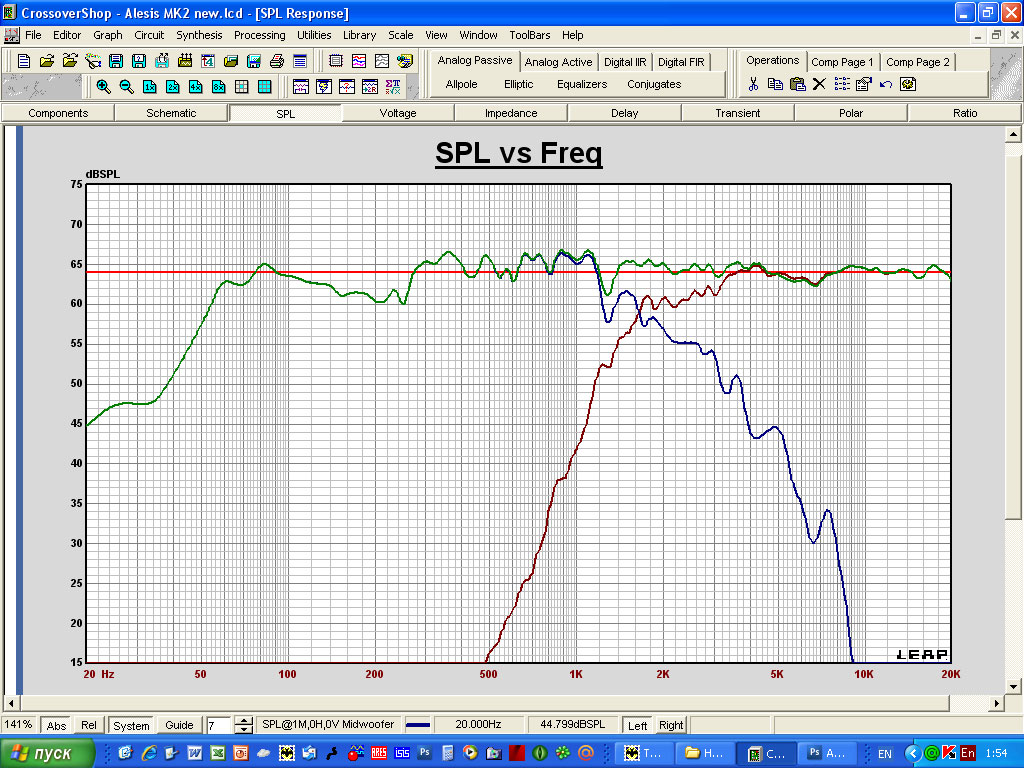
Task: Click the list-style icon in Operations
Action: click(842, 84)
